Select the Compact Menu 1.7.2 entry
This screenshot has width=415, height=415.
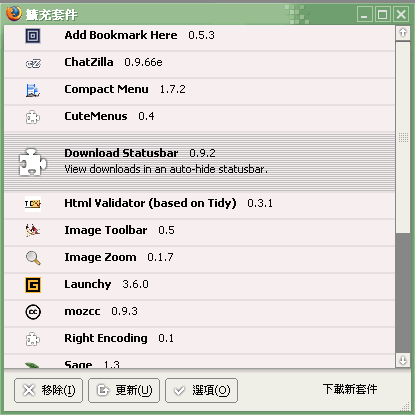(x=199, y=92)
